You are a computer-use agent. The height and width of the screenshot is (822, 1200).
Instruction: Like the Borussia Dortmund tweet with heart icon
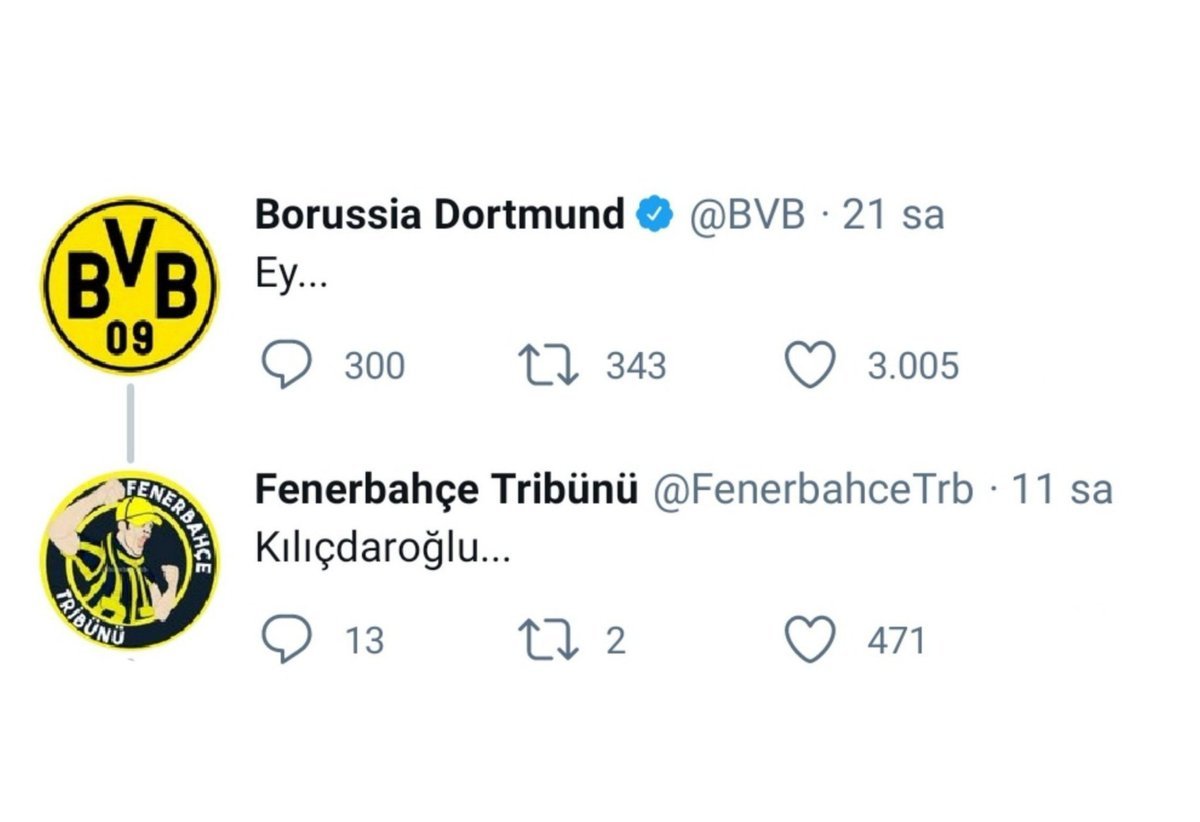pos(810,366)
